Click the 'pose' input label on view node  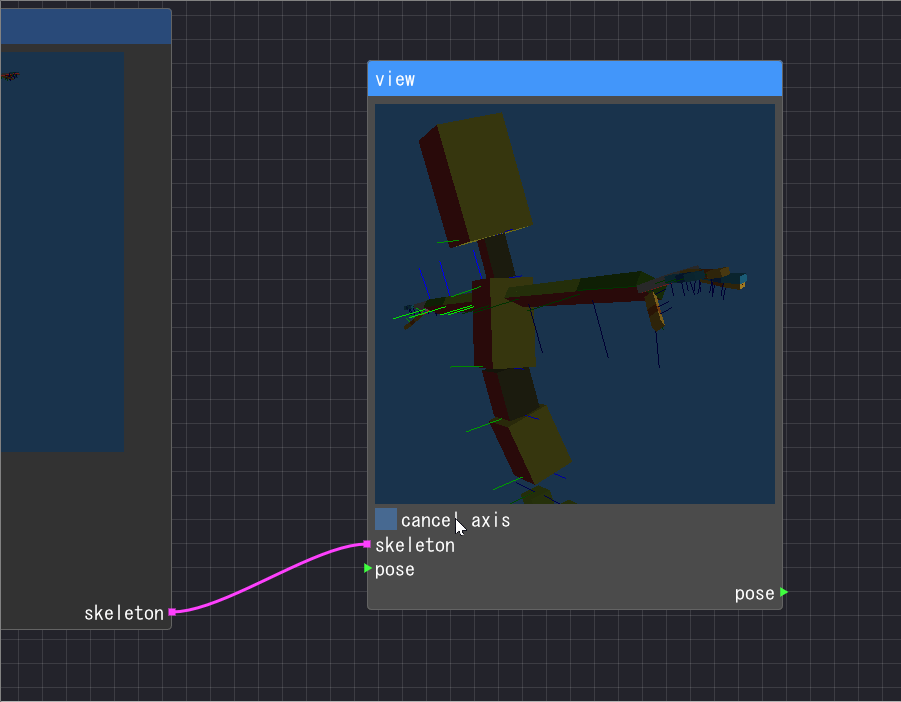pyautogui.click(x=395, y=569)
